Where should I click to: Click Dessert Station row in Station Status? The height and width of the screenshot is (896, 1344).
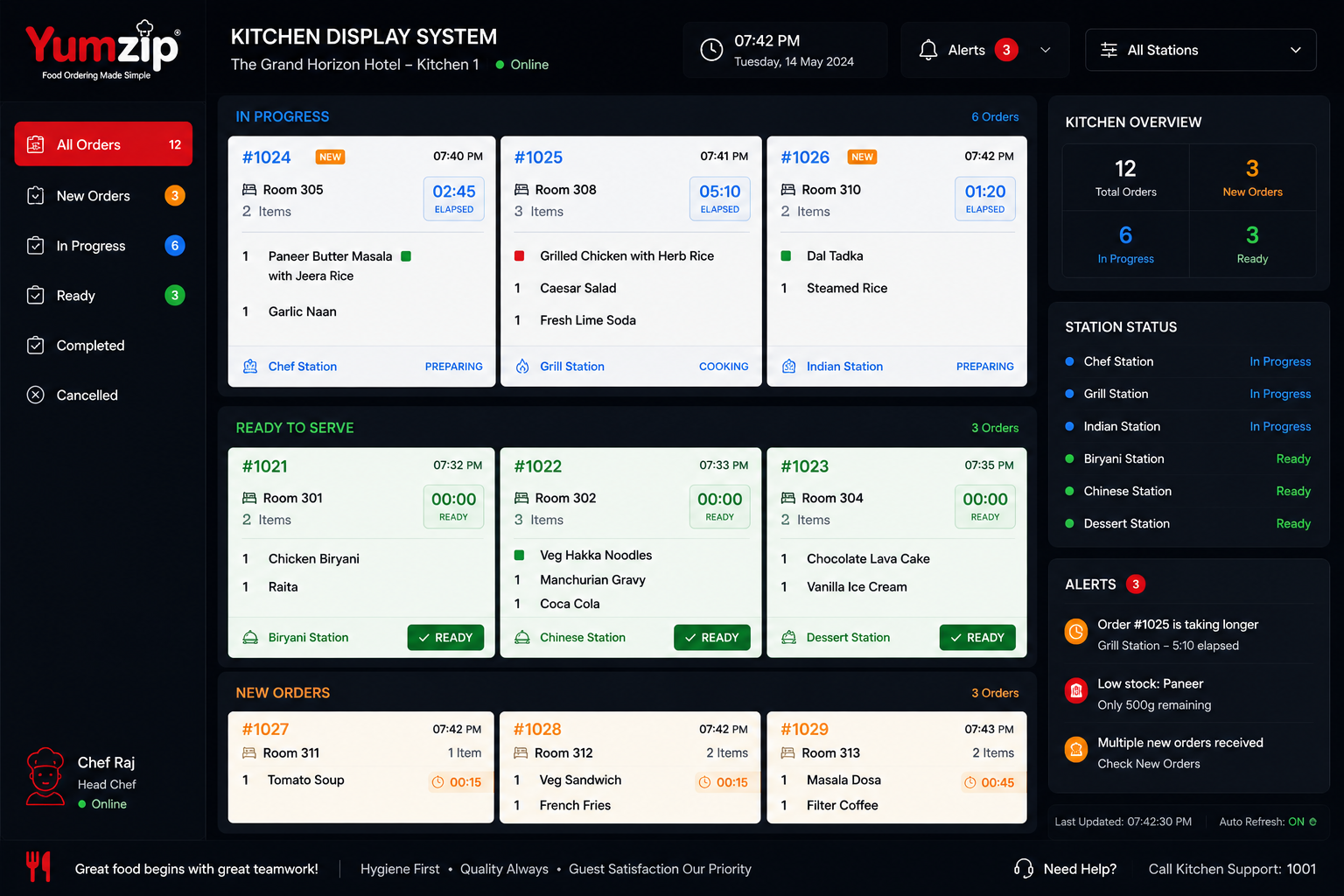pos(1188,523)
